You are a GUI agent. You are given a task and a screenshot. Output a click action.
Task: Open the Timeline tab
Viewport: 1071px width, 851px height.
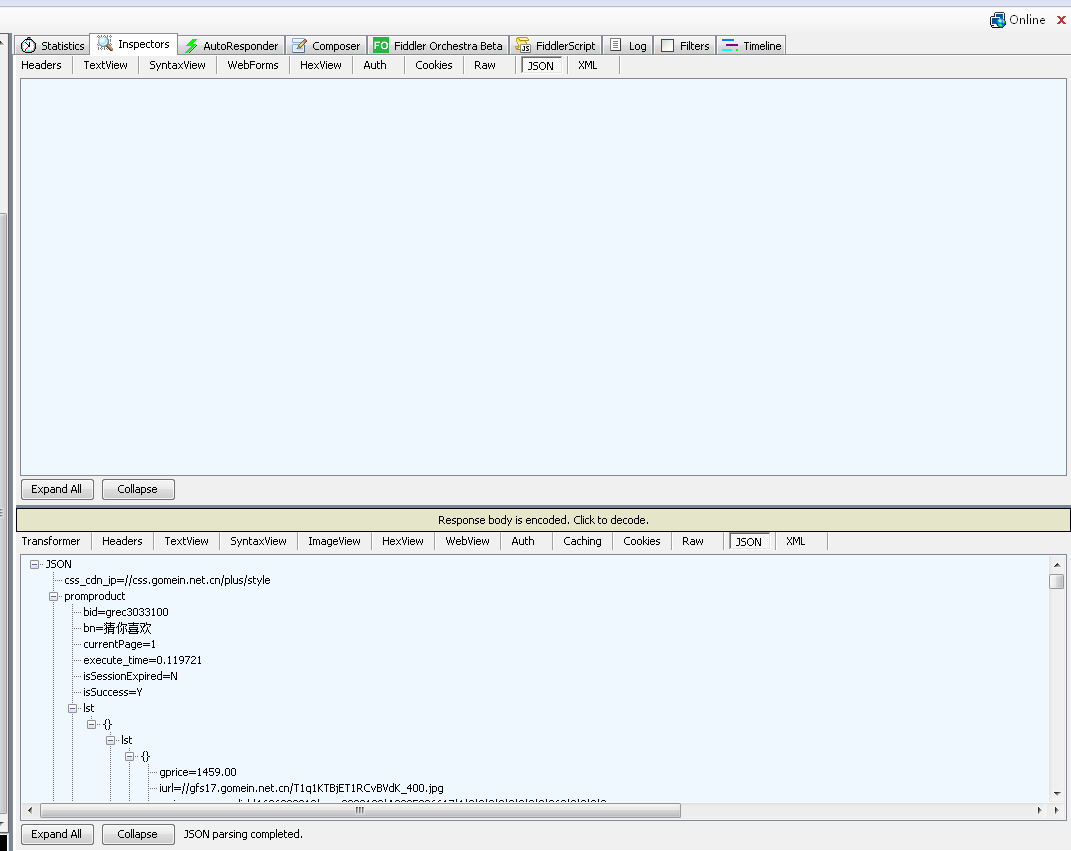(752, 46)
